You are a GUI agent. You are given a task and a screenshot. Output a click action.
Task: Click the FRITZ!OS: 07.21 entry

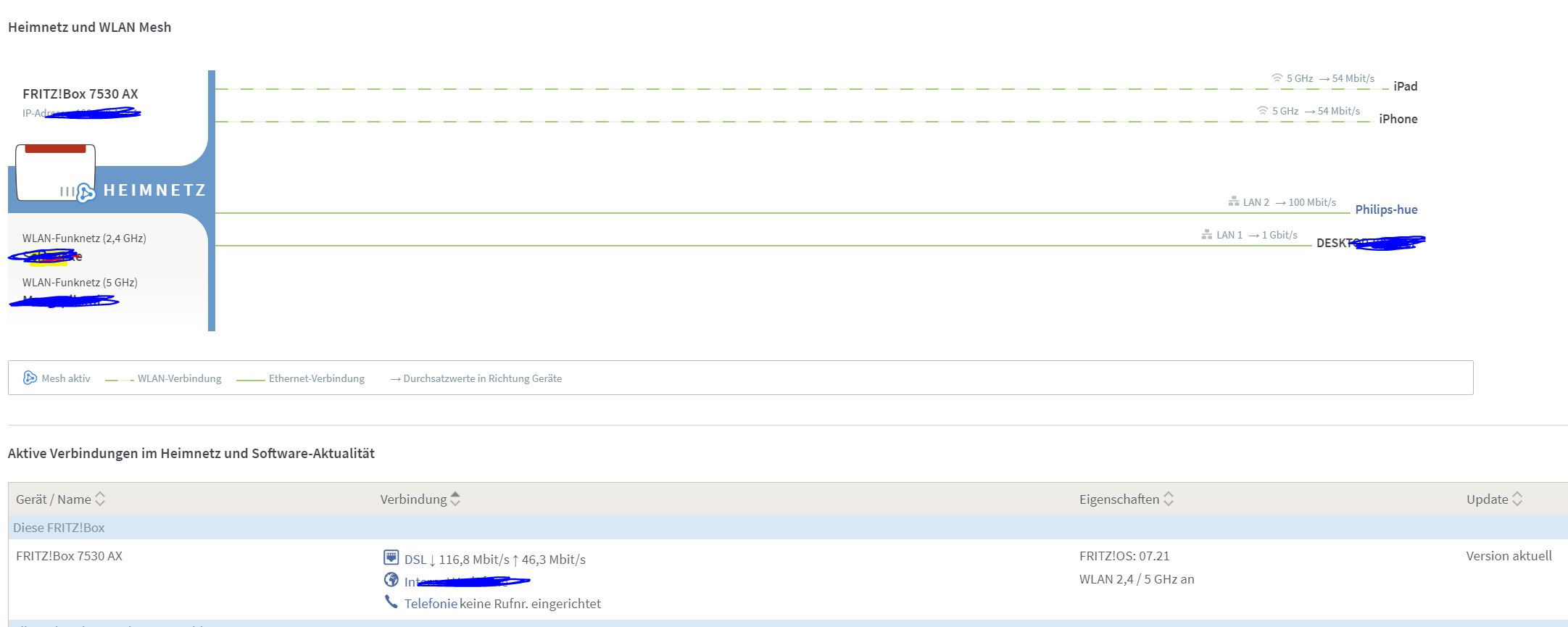click(1124, 556)
